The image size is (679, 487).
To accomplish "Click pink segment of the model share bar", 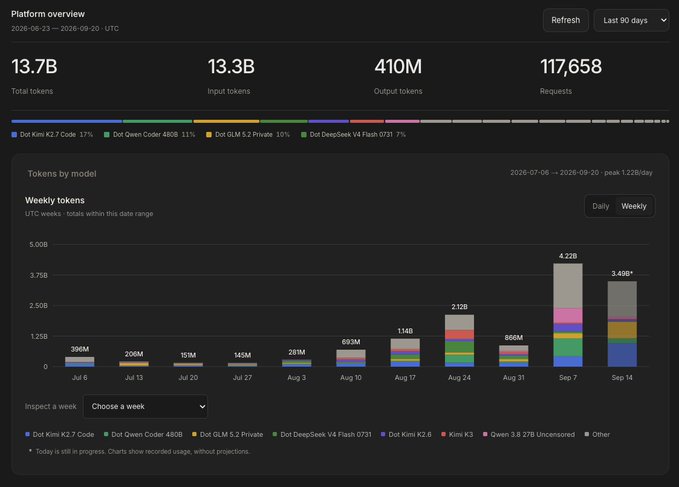I will [x=402, y=121].
